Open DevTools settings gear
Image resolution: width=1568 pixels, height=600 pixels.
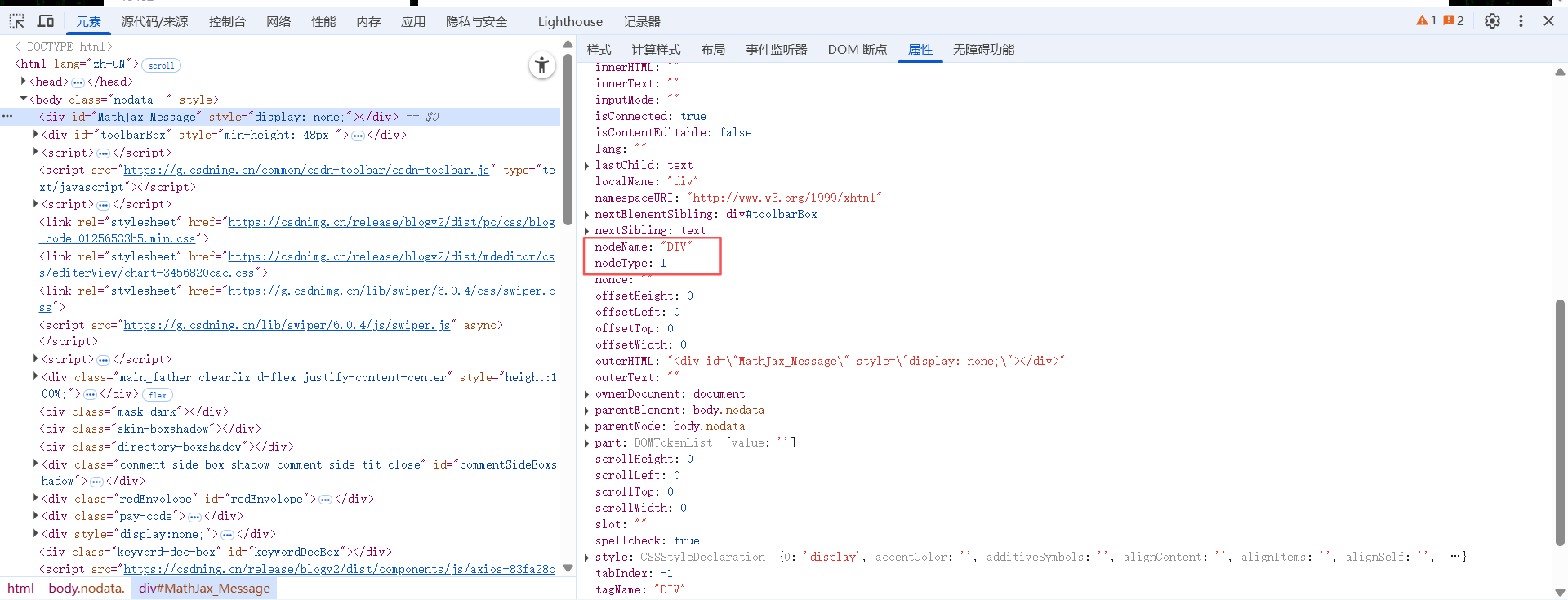pos(1492,21)
